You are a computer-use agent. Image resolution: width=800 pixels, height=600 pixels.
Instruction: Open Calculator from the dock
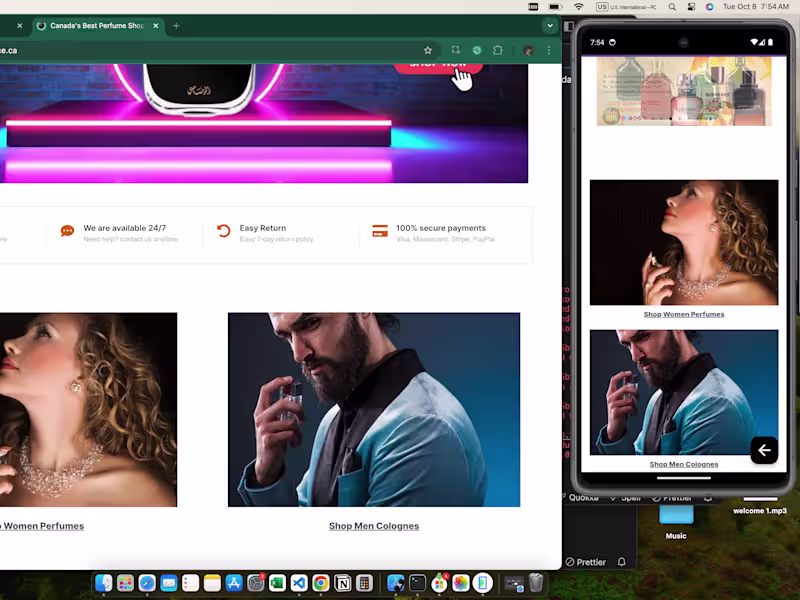[x=364, y=583]
